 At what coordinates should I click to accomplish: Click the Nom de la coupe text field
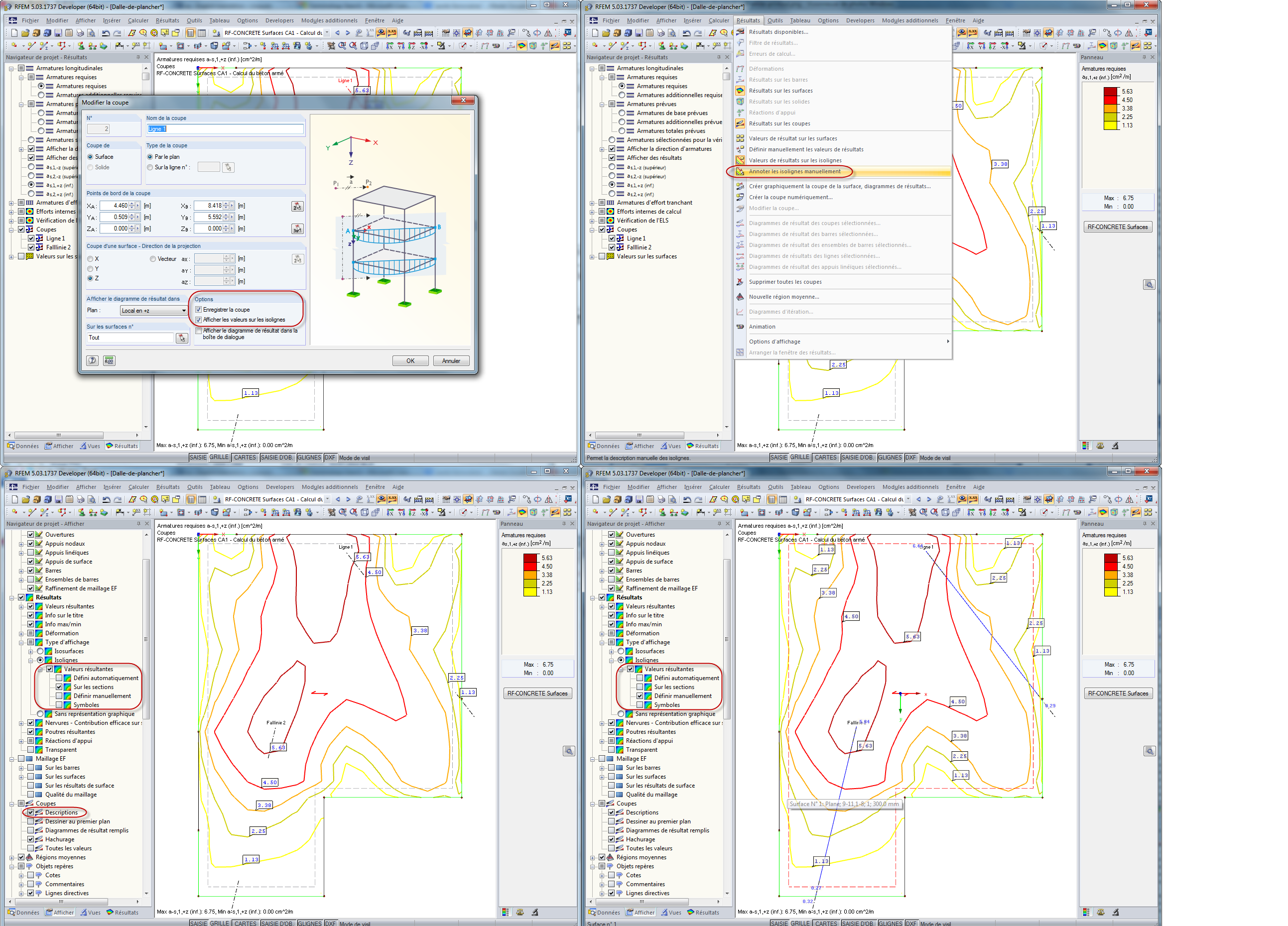click(225, 129)
